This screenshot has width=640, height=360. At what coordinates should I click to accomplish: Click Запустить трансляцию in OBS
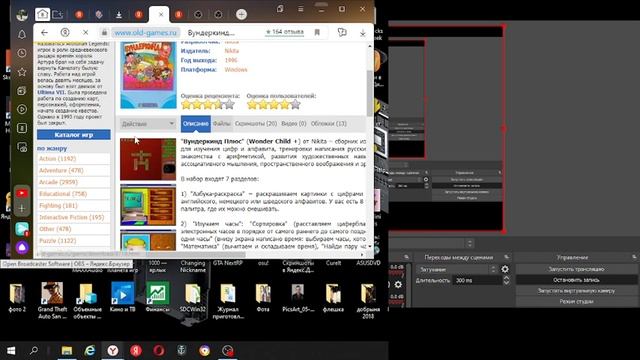[x=576, y=269]
